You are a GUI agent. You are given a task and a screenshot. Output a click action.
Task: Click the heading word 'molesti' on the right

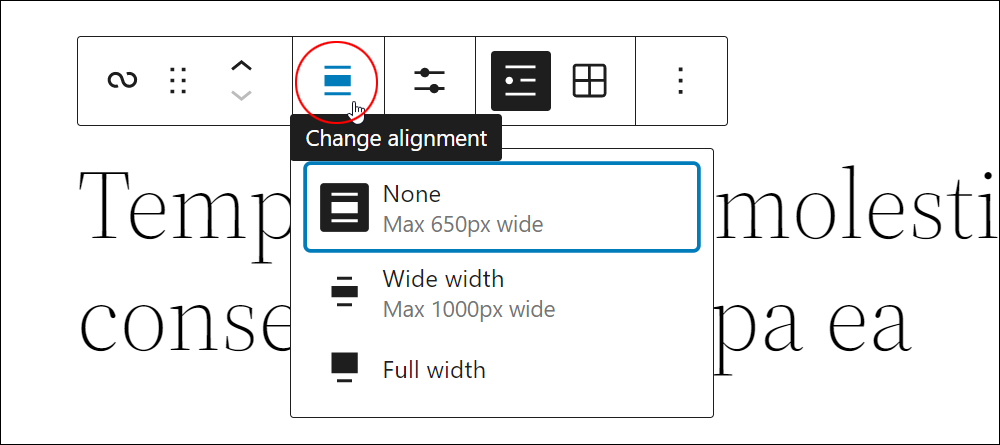[x=857, y=204]
